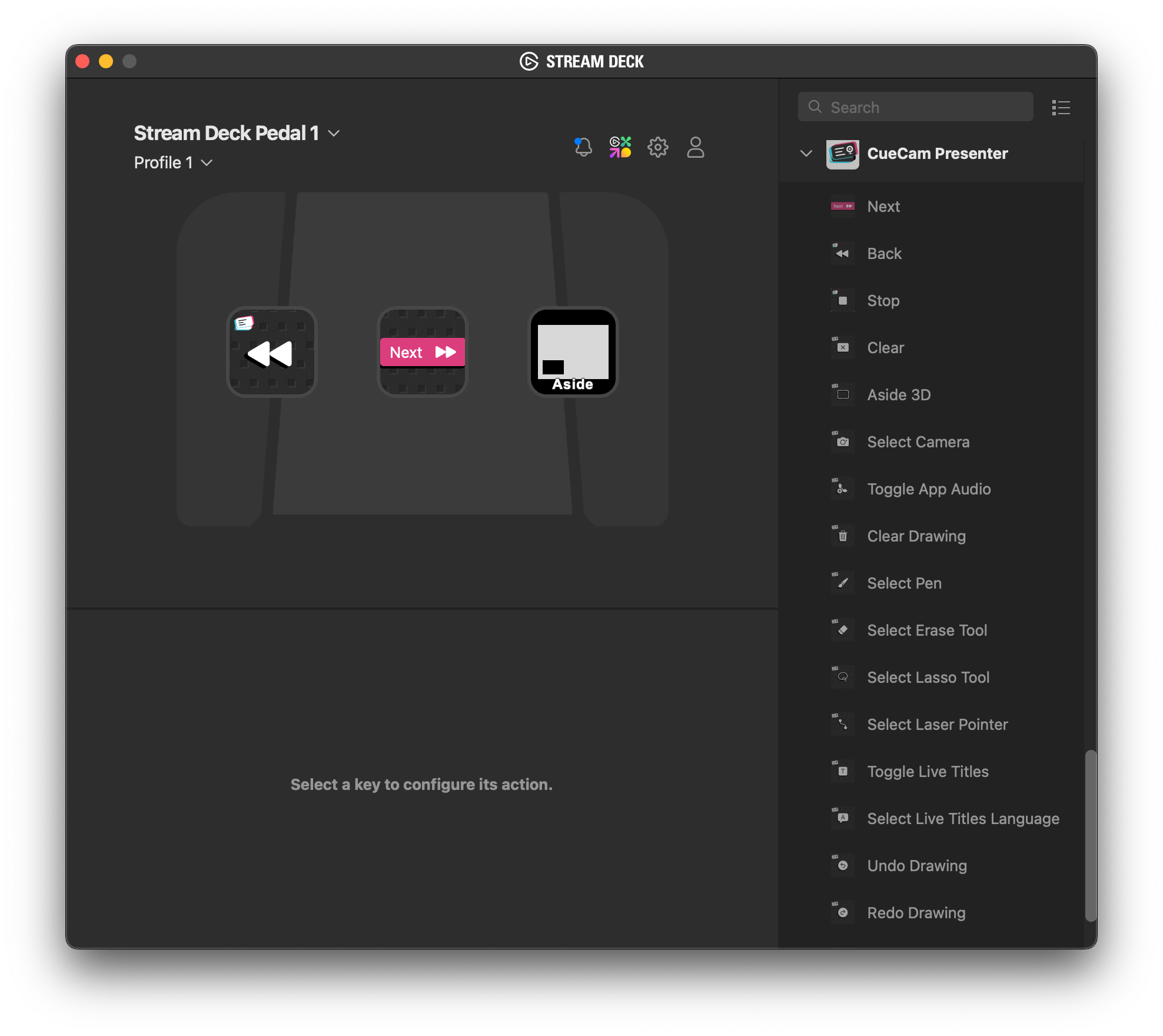Select the Select Live Titles Language label
The height and width of the screenshot is (1036, 1163).
click(x=963, y=819)
